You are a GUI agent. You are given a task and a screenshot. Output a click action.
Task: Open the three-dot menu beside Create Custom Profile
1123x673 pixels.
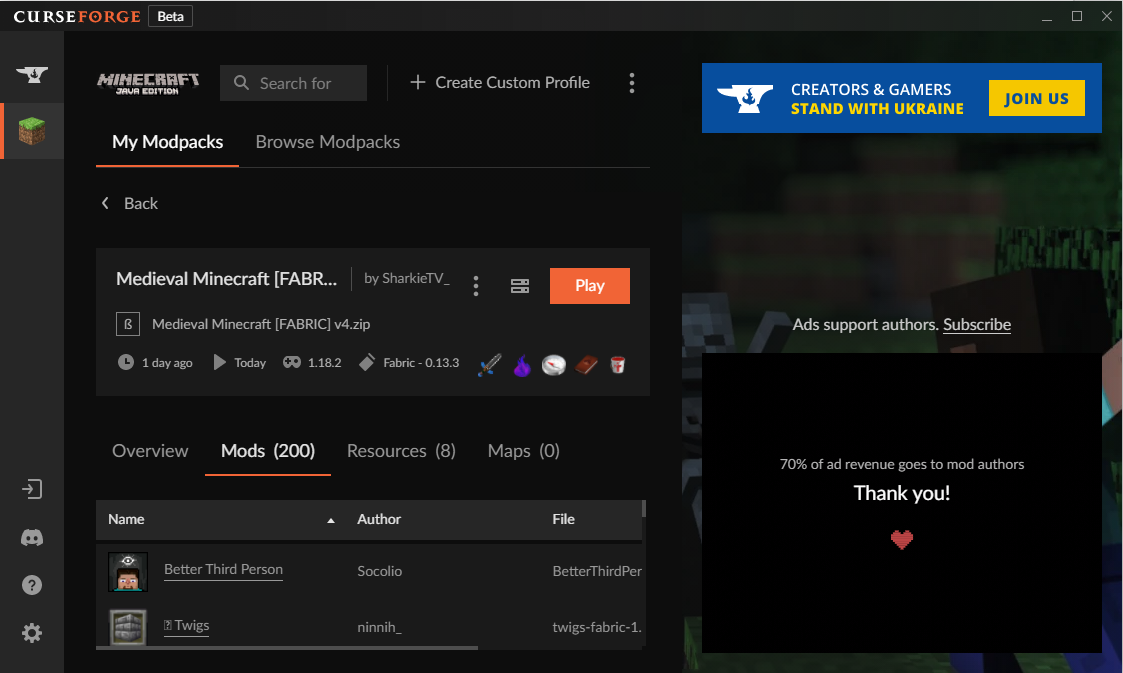pyautogui.click(x=632, y=83)
